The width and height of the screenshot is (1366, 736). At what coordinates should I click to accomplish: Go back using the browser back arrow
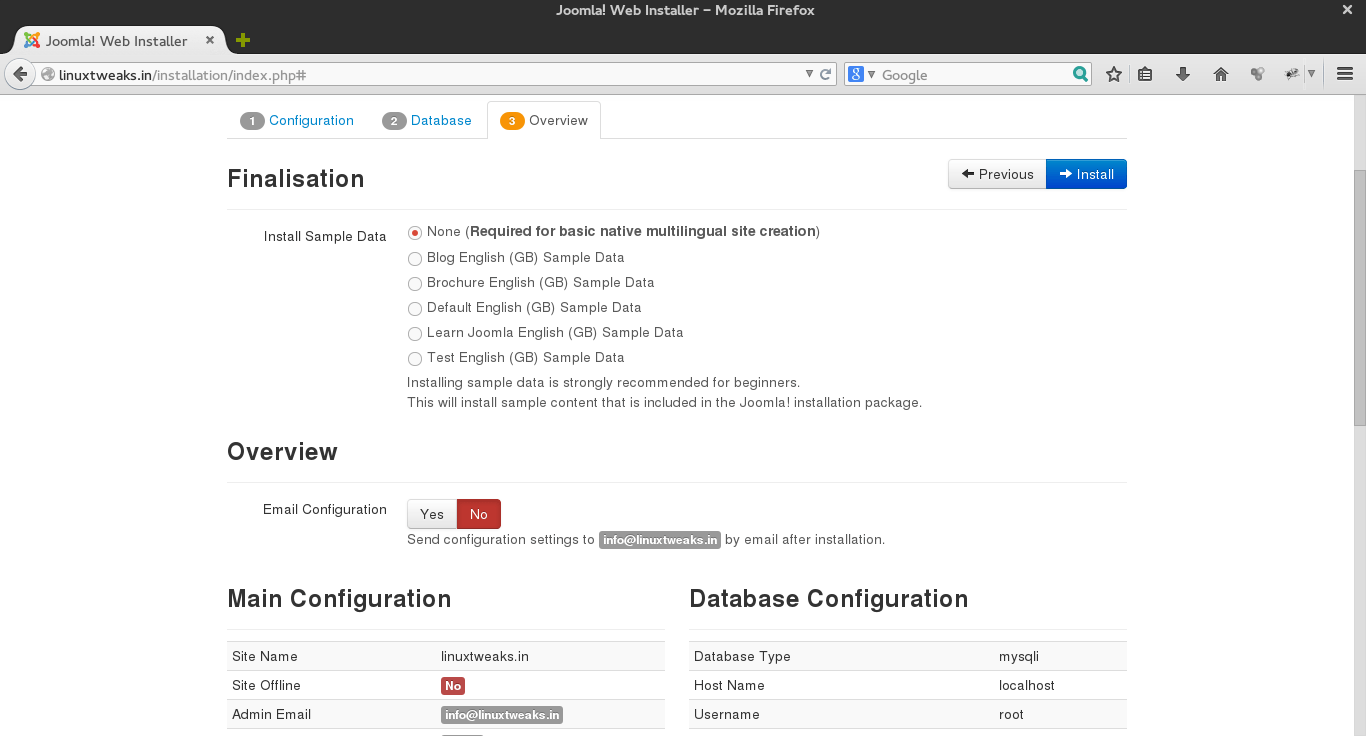20,75
